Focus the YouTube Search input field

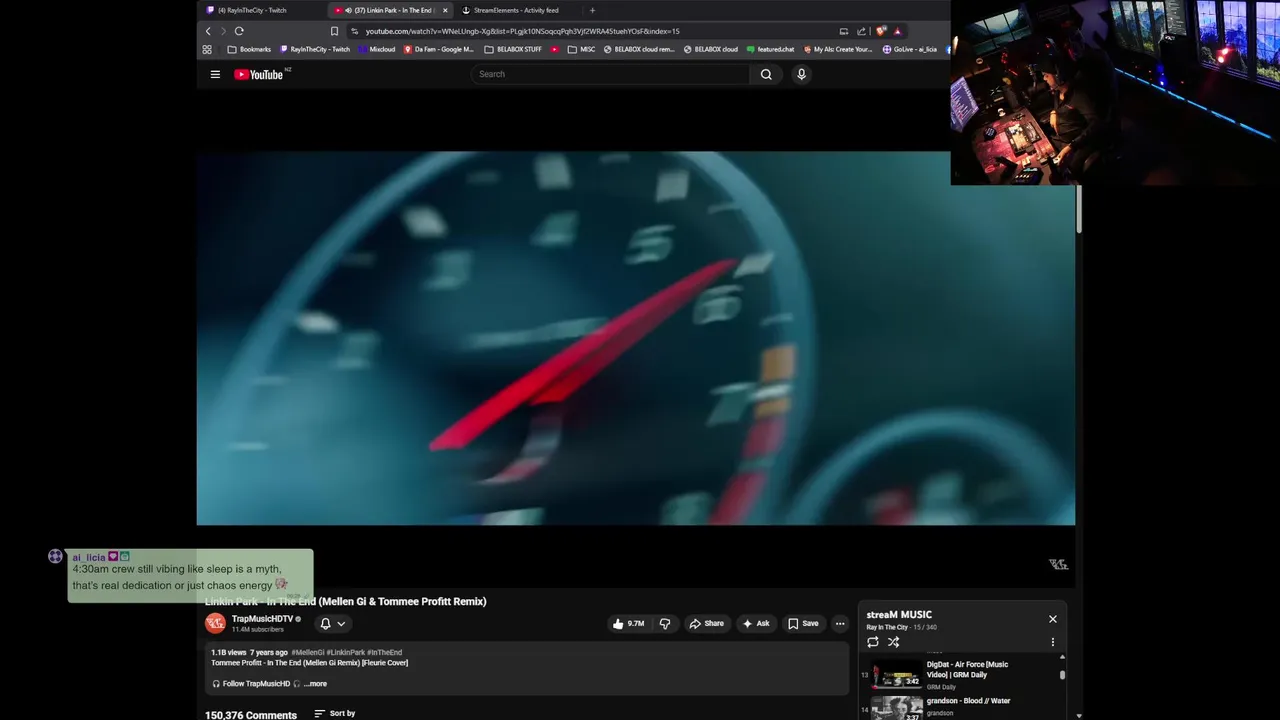pos(610,74)
